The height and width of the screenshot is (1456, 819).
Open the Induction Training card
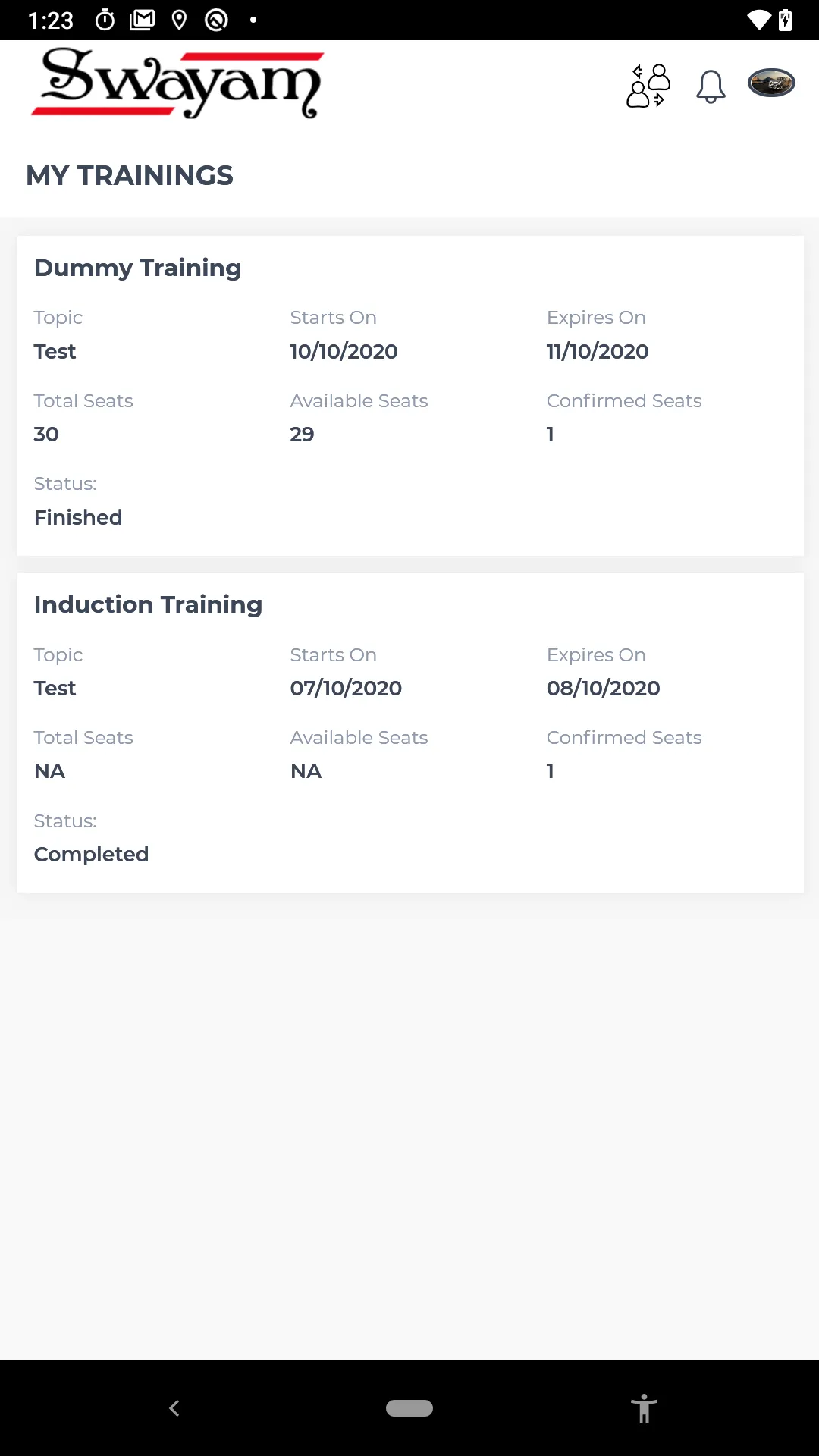409,732
